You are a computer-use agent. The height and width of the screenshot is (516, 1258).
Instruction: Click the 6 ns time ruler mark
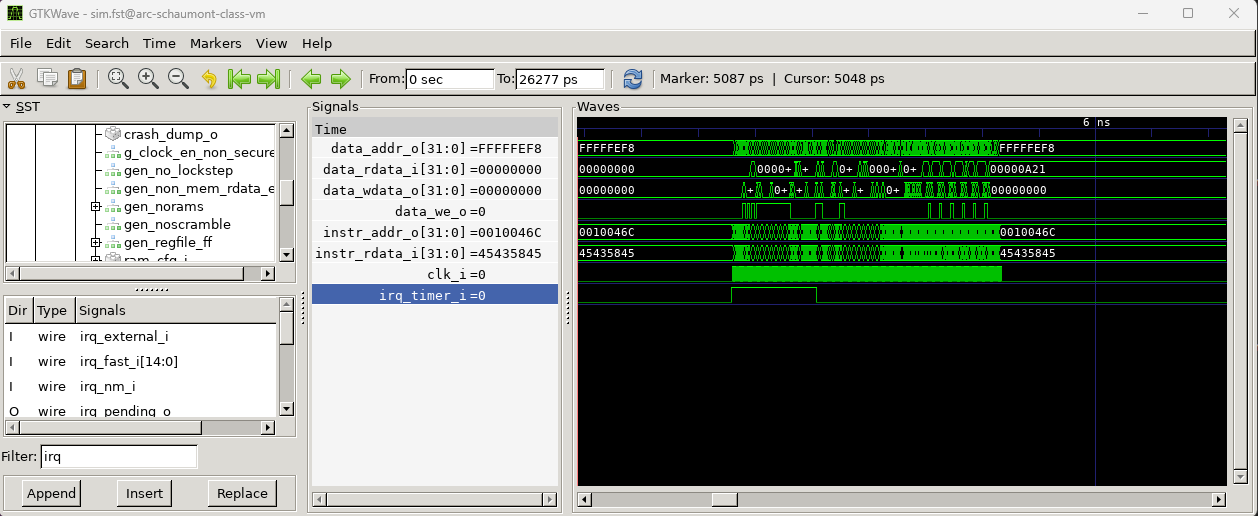1096,122
